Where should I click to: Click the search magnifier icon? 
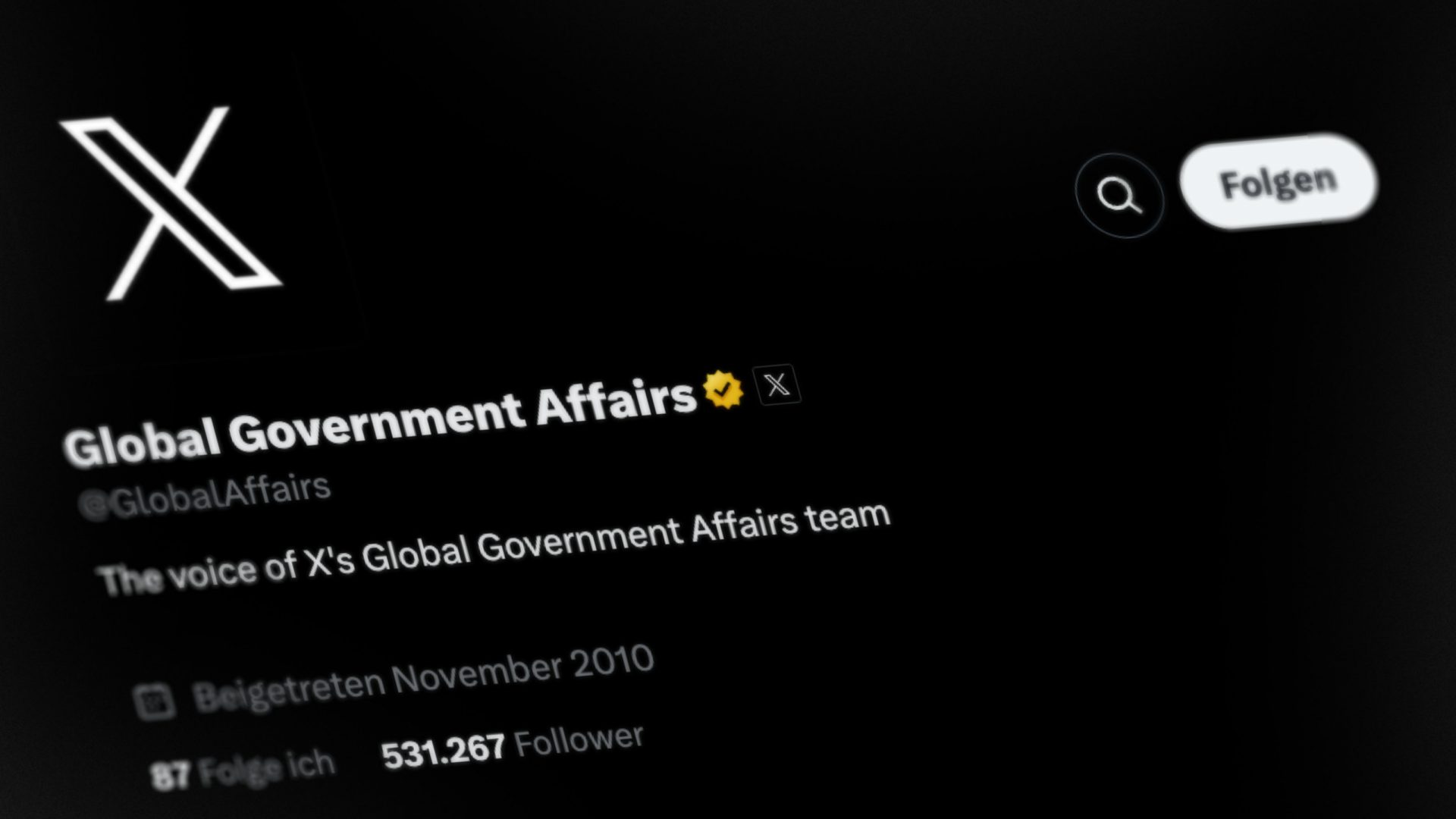[1119, 196]
